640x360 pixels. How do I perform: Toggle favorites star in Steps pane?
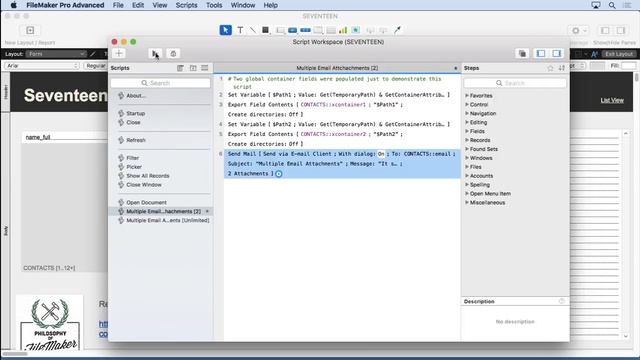pos(550,68)
